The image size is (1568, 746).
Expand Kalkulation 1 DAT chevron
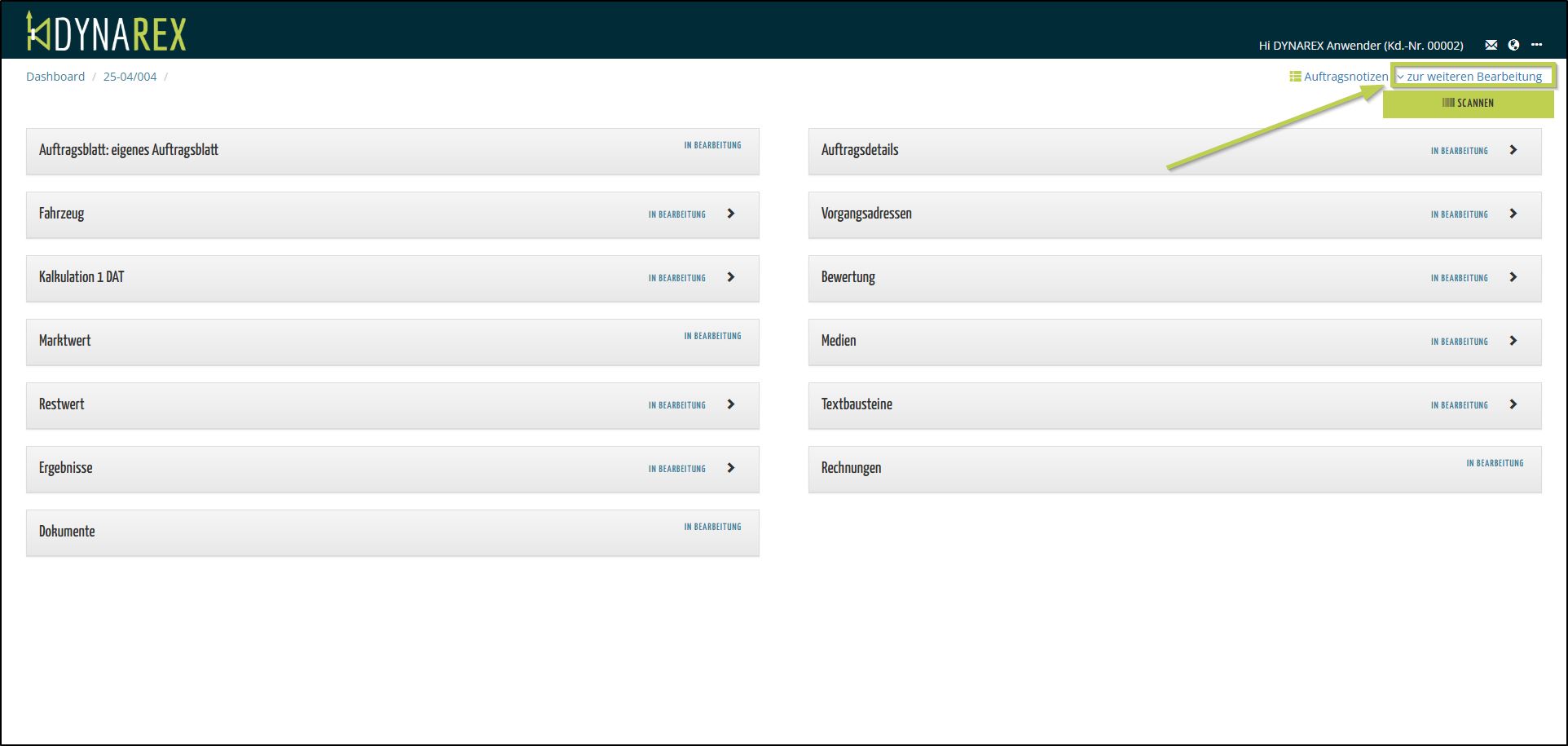tap(731, 277)
